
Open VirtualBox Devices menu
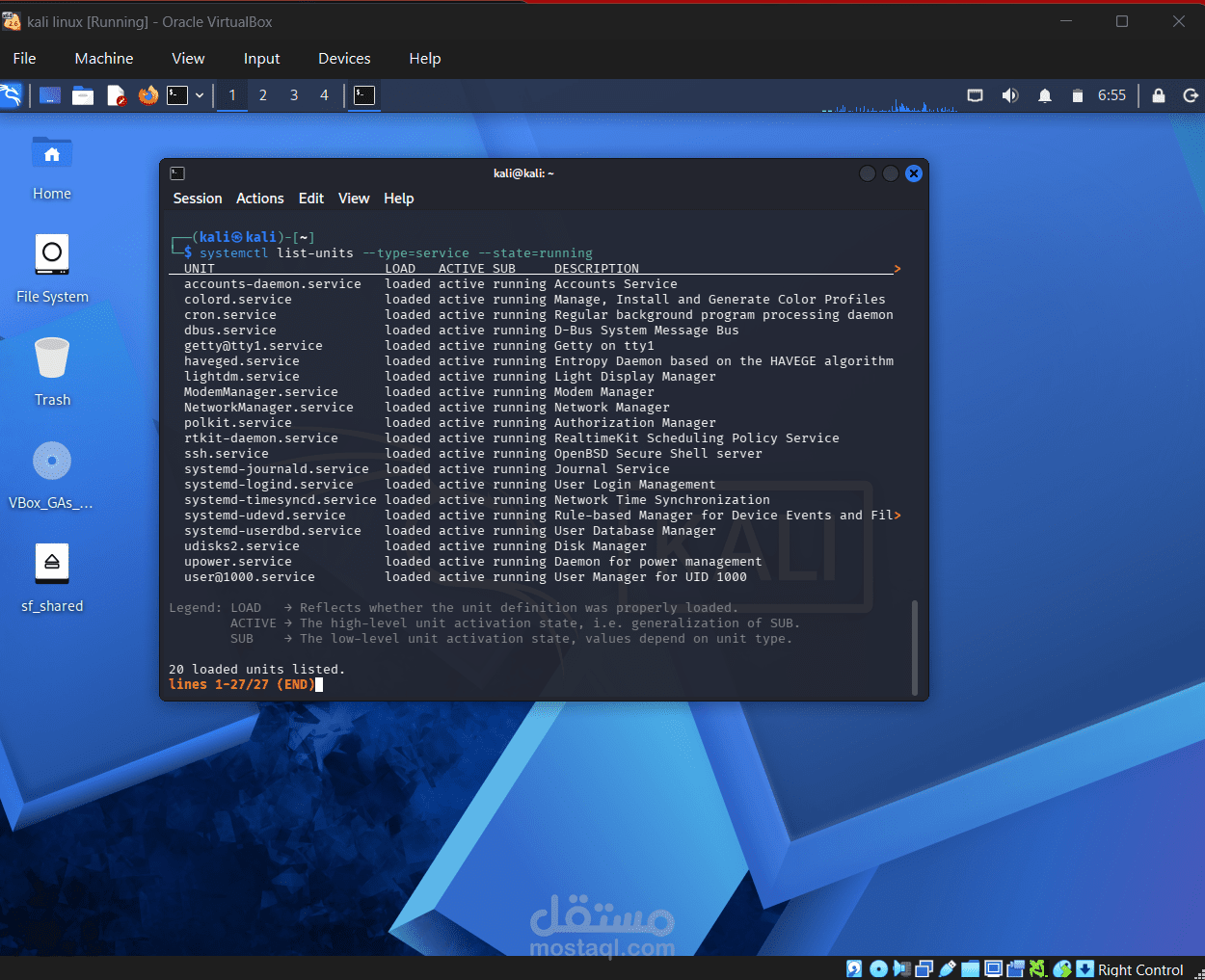[x=344, y=59]
